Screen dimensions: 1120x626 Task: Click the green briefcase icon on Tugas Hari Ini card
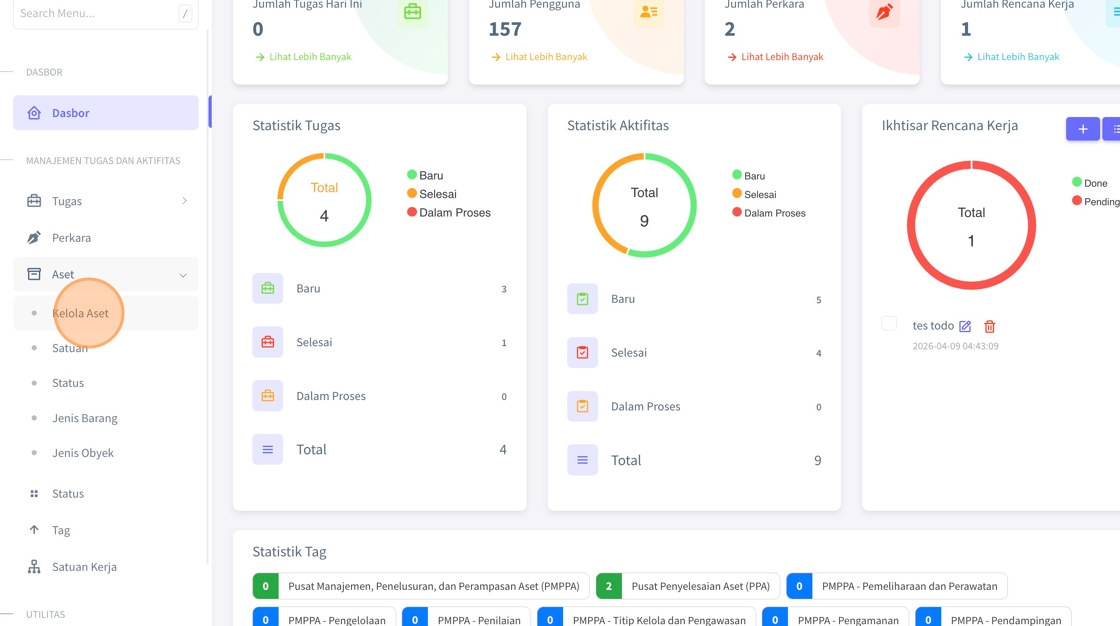(x=413, y=12)
